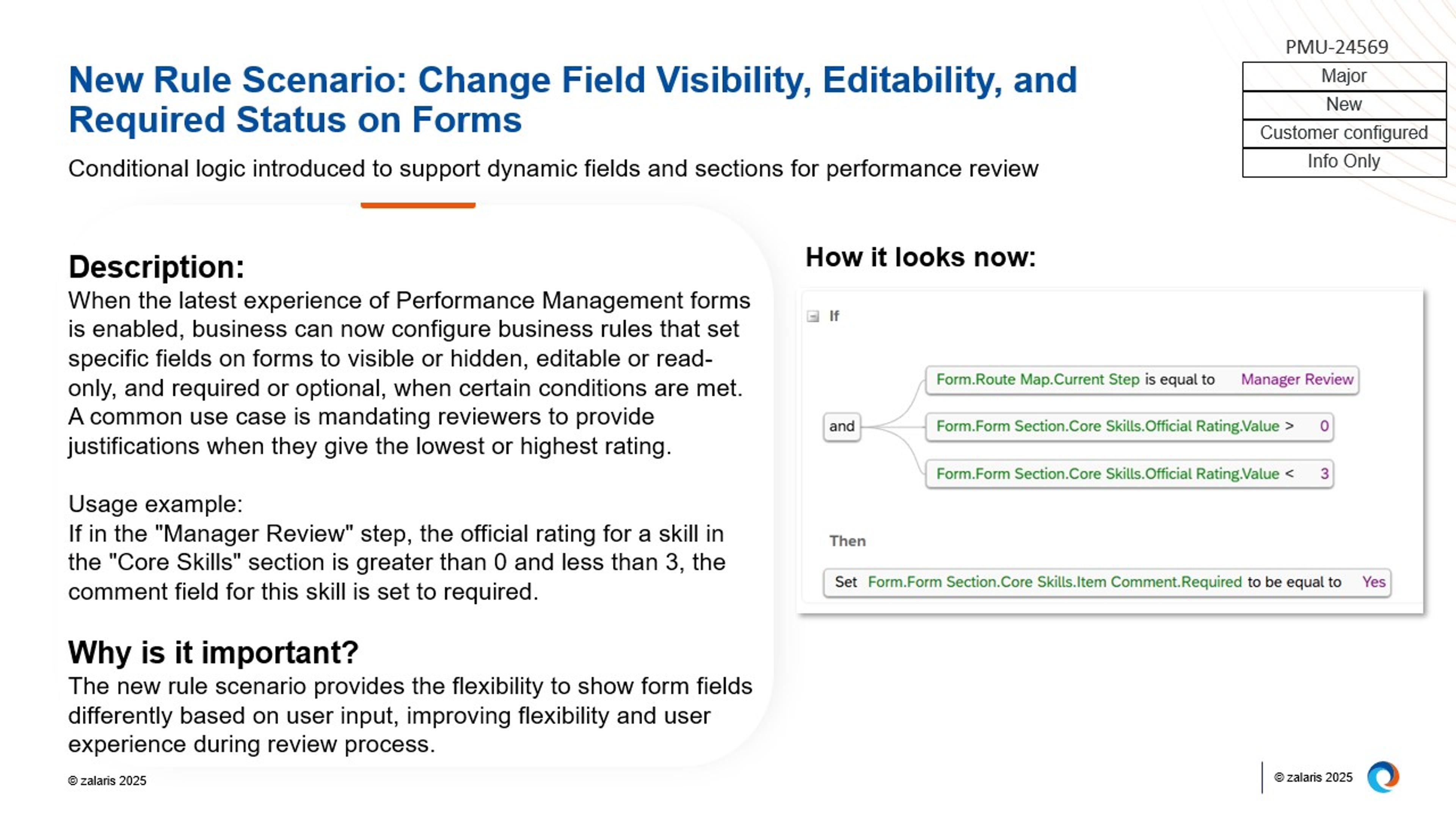Click the "Then" label in rule builder
This screenshot has height=819, width=1456.
pos(848,541)
